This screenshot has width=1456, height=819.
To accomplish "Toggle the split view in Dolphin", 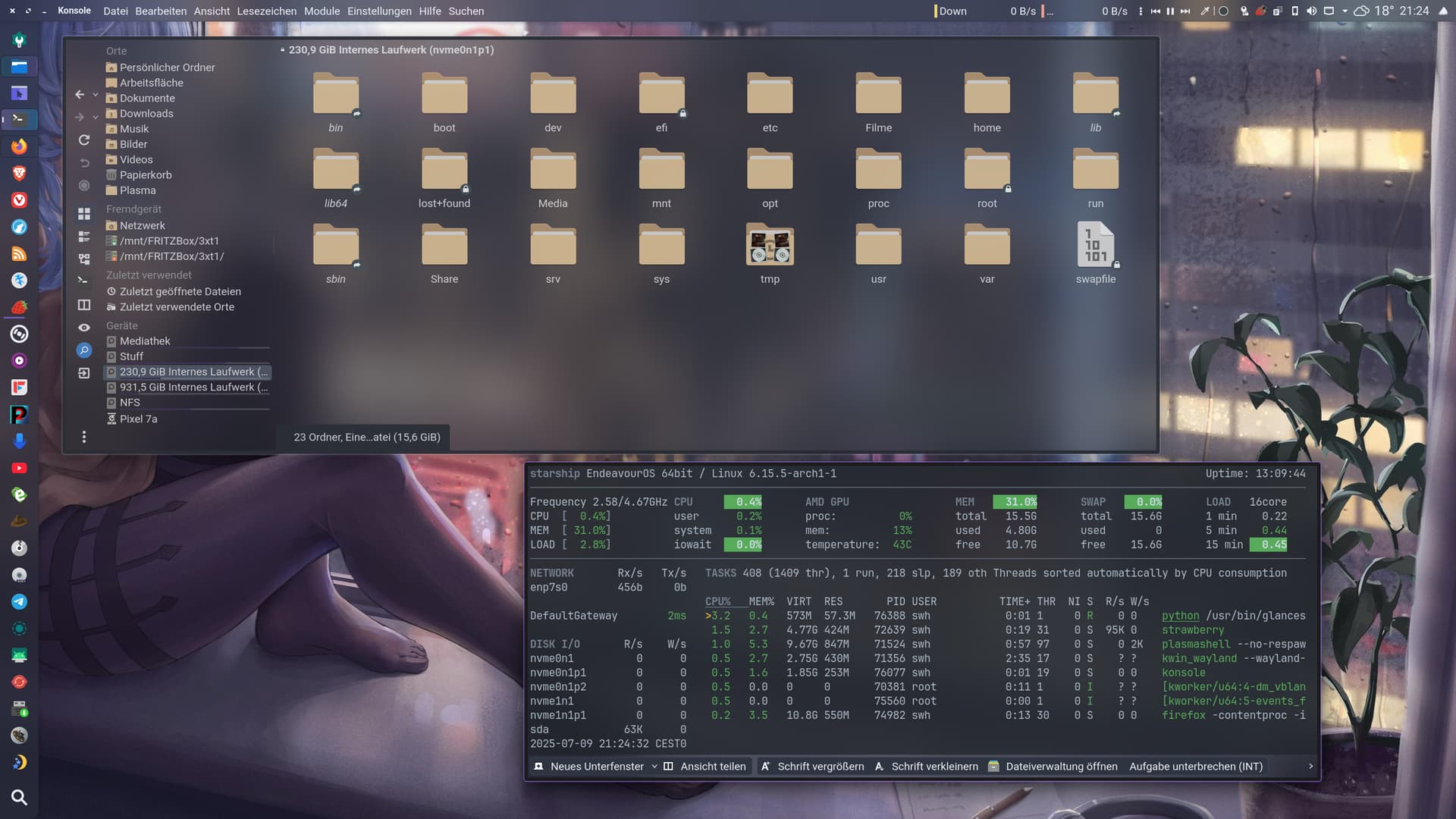I will (x=84, y=305).
